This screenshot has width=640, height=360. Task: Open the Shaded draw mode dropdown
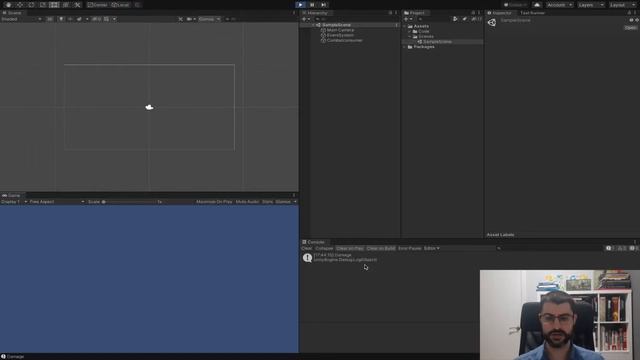[21, 19]
